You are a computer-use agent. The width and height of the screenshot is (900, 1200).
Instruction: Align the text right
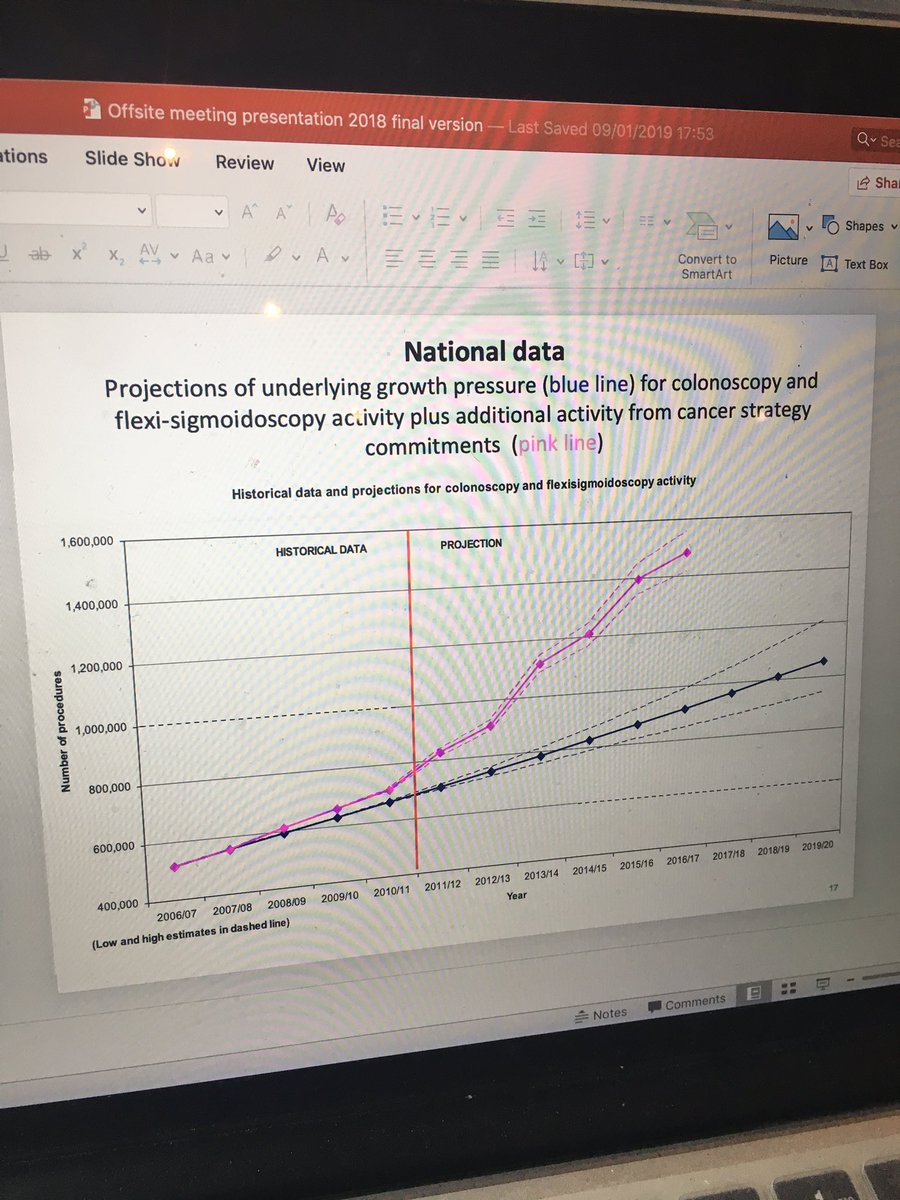click(459, 260)
